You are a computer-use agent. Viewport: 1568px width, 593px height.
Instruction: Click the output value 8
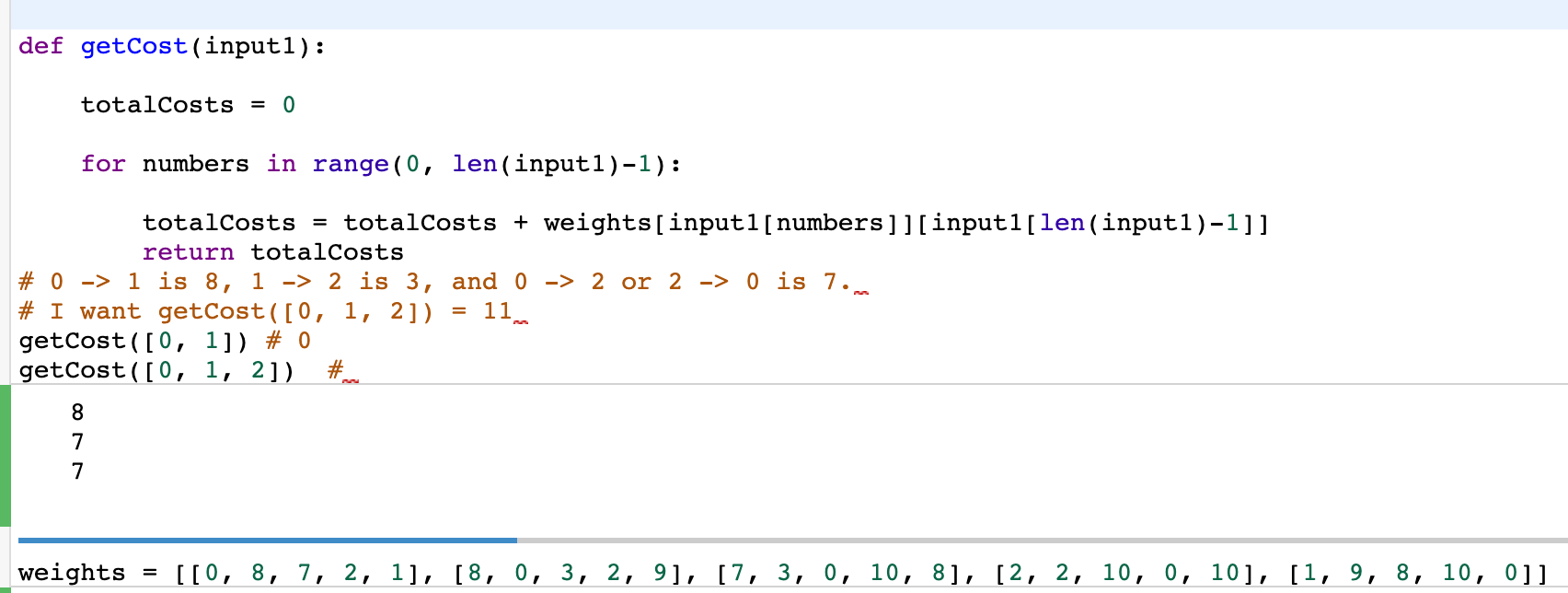tap(77, 413)
